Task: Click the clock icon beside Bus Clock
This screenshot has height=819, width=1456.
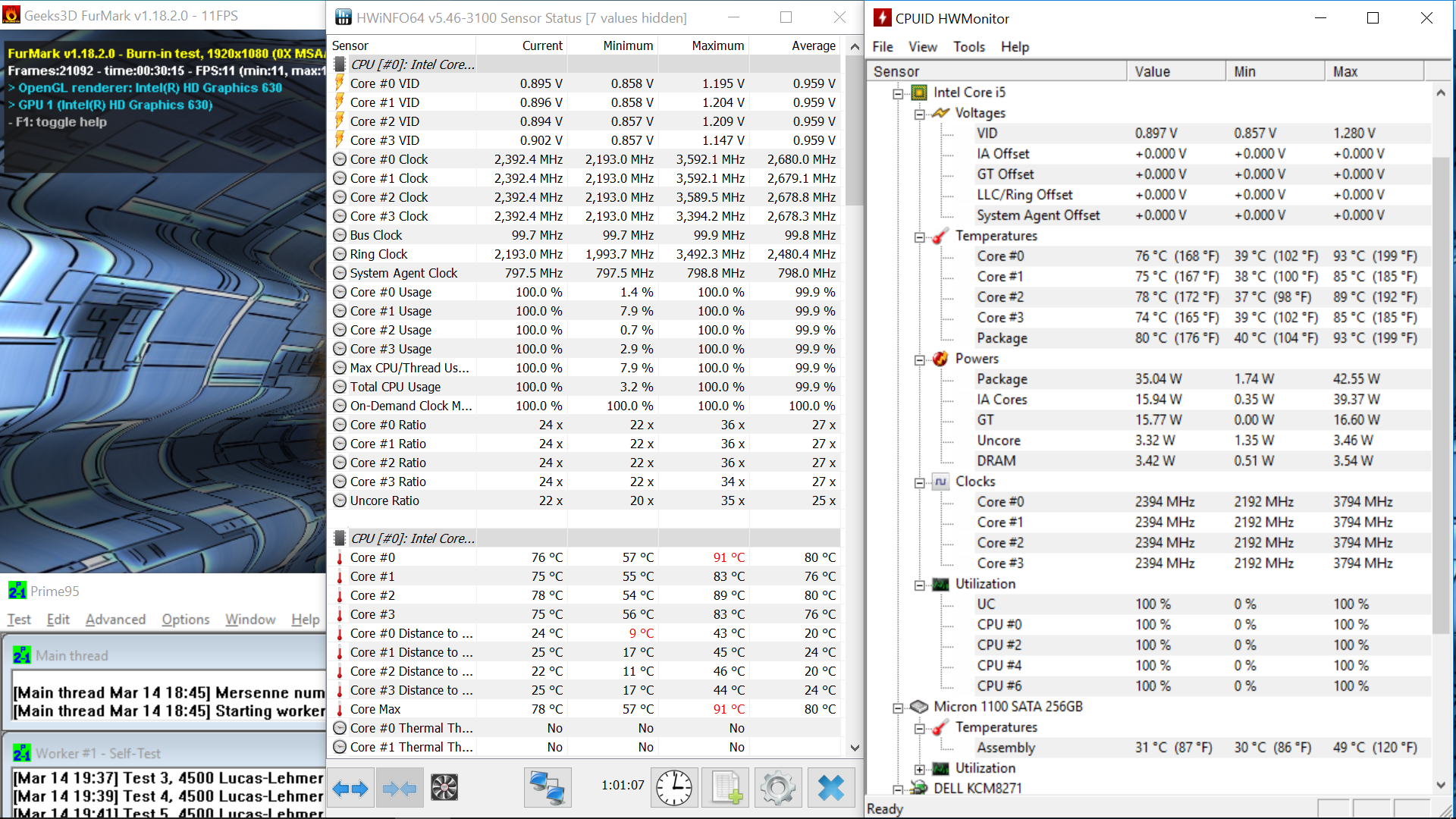Action: pos(340,235)
